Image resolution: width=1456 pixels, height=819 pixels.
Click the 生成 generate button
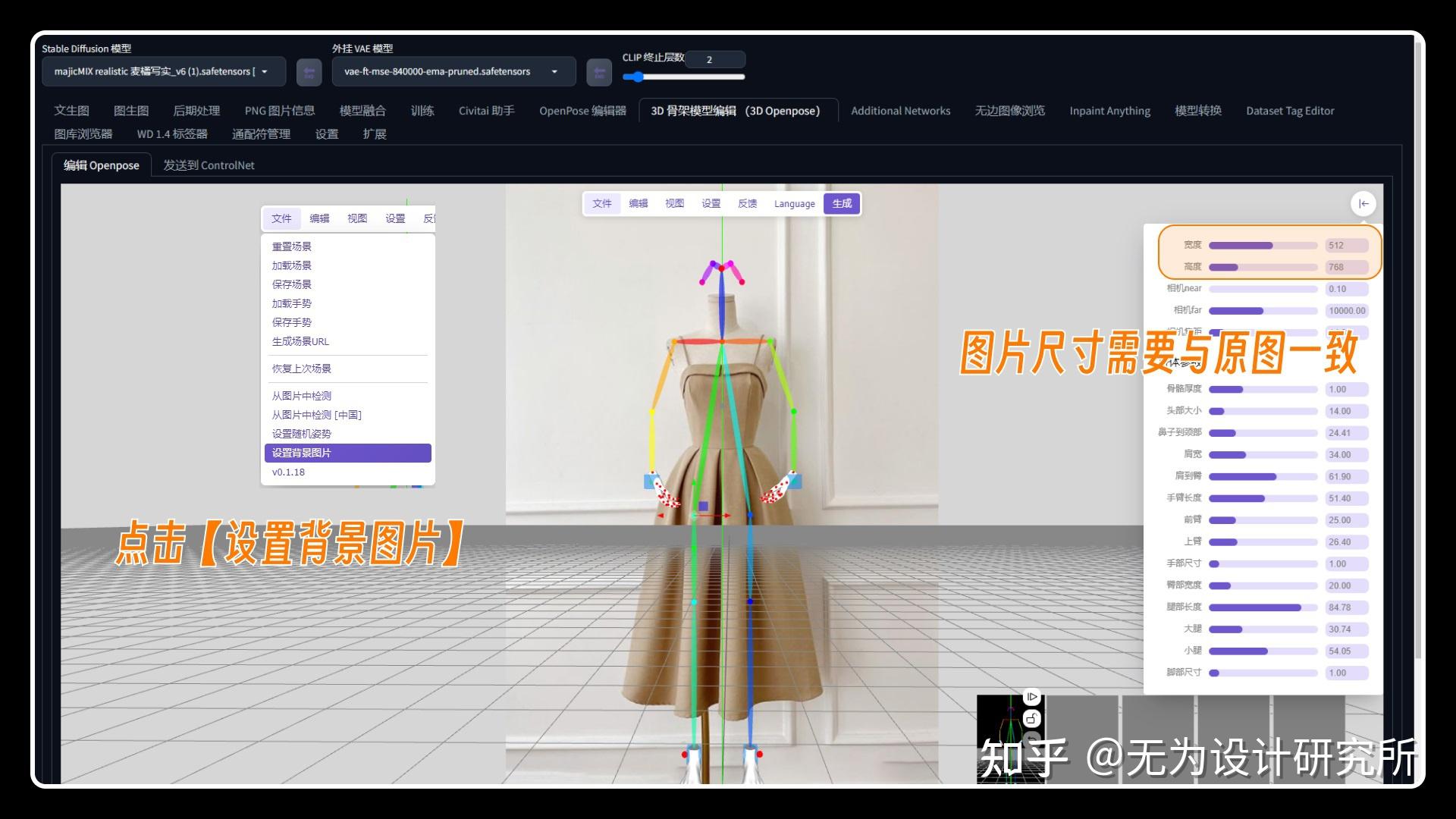coord(841,203)
